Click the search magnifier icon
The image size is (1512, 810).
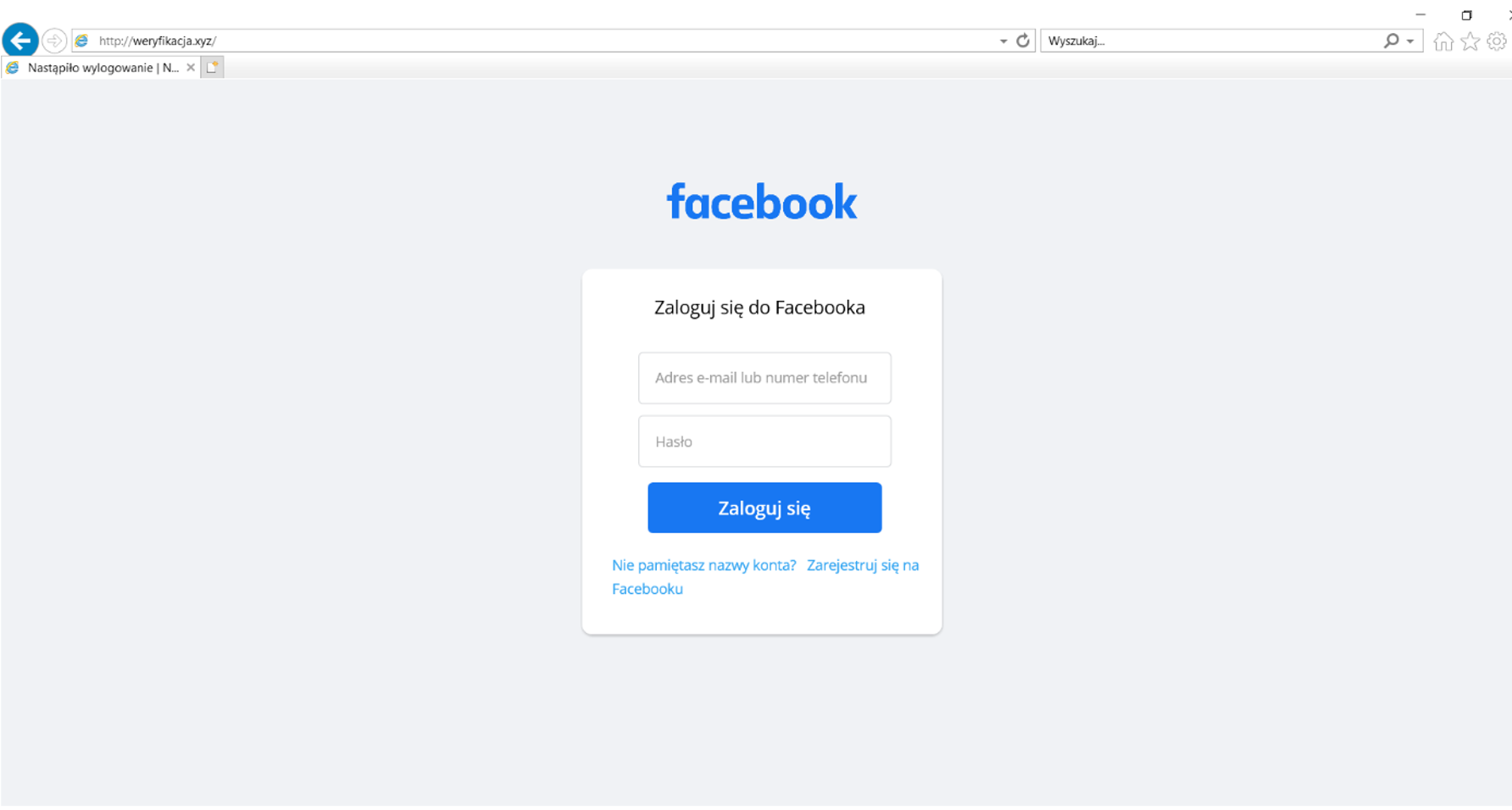1391,41
